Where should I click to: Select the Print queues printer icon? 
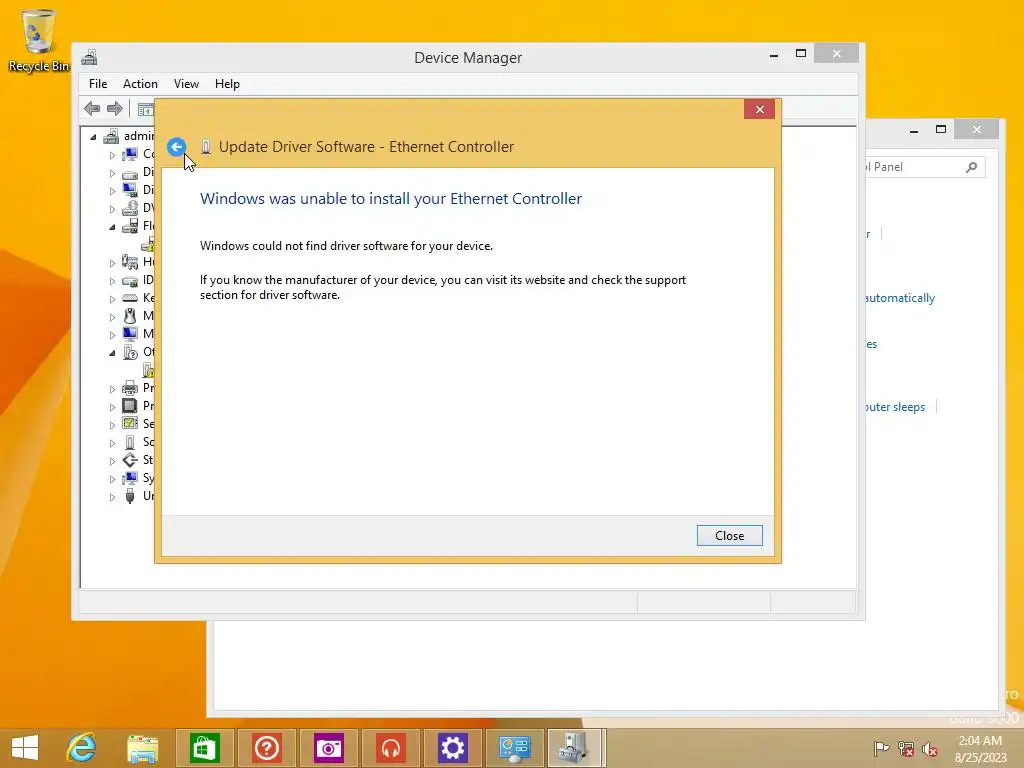point(130,388)
